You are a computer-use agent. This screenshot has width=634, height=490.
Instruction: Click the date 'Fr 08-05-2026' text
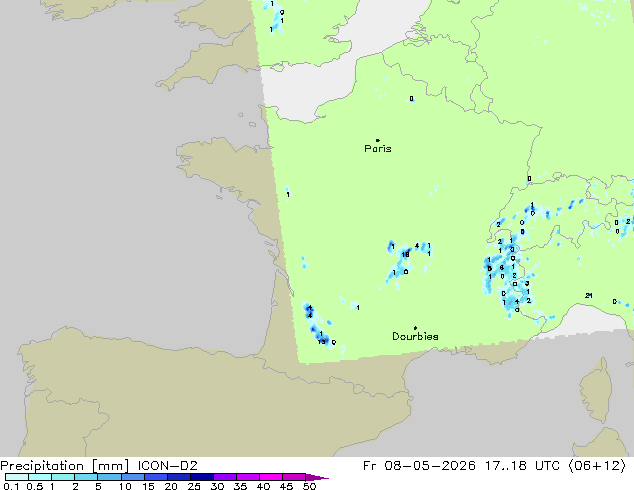point(419,466)
